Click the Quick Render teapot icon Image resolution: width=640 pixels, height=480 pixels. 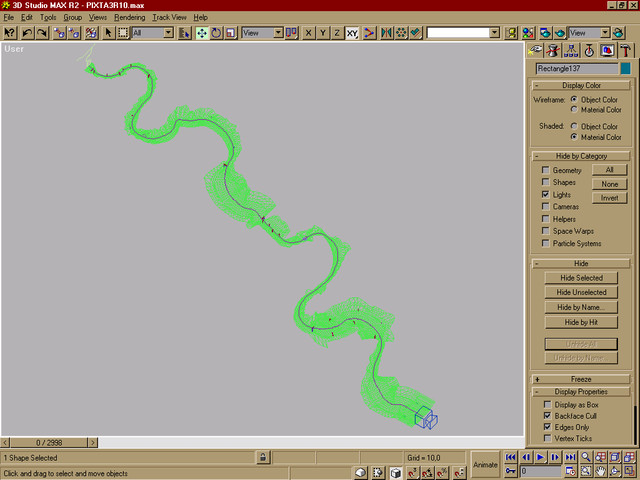click(x=560, y=33)
